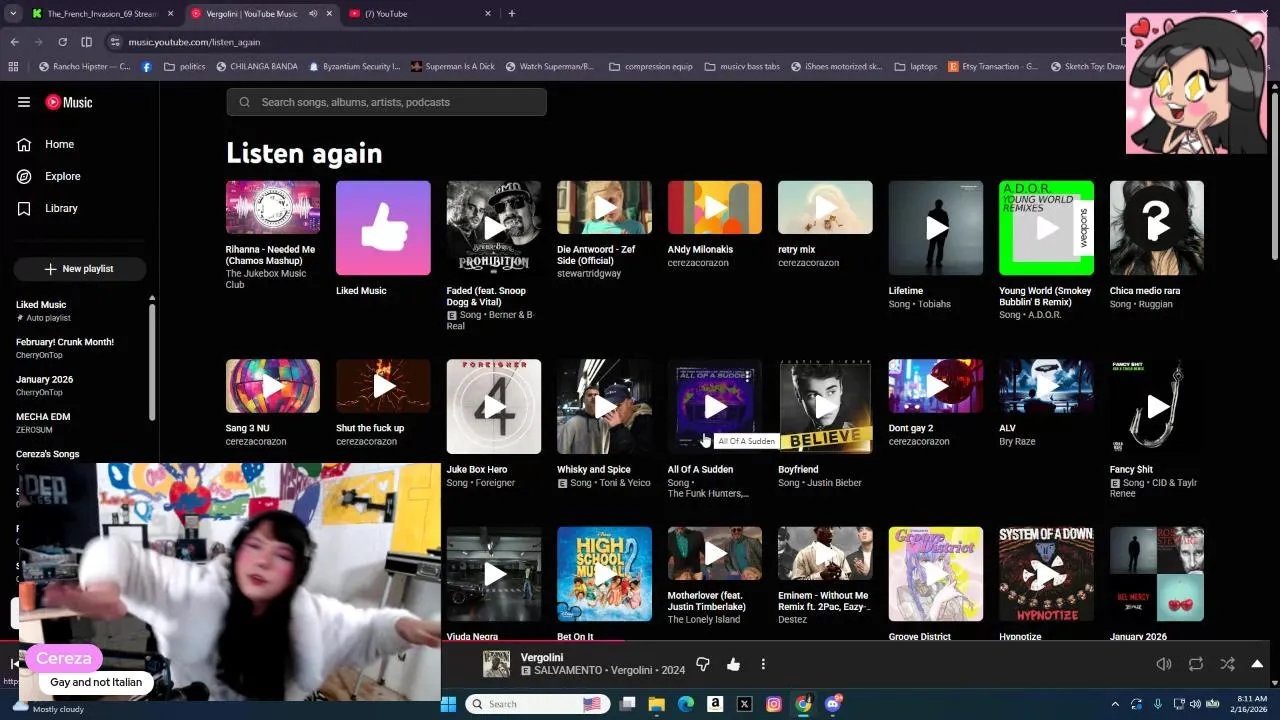The height and width of the screenshot is (720, 1280).
Task: Play Groove District album
Action: point(936,574)
